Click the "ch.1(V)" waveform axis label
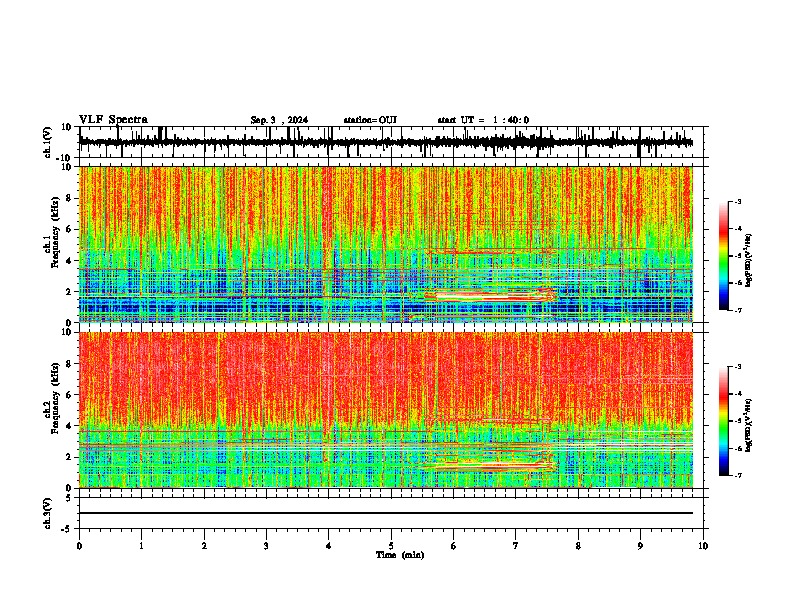 pos(48,142)
